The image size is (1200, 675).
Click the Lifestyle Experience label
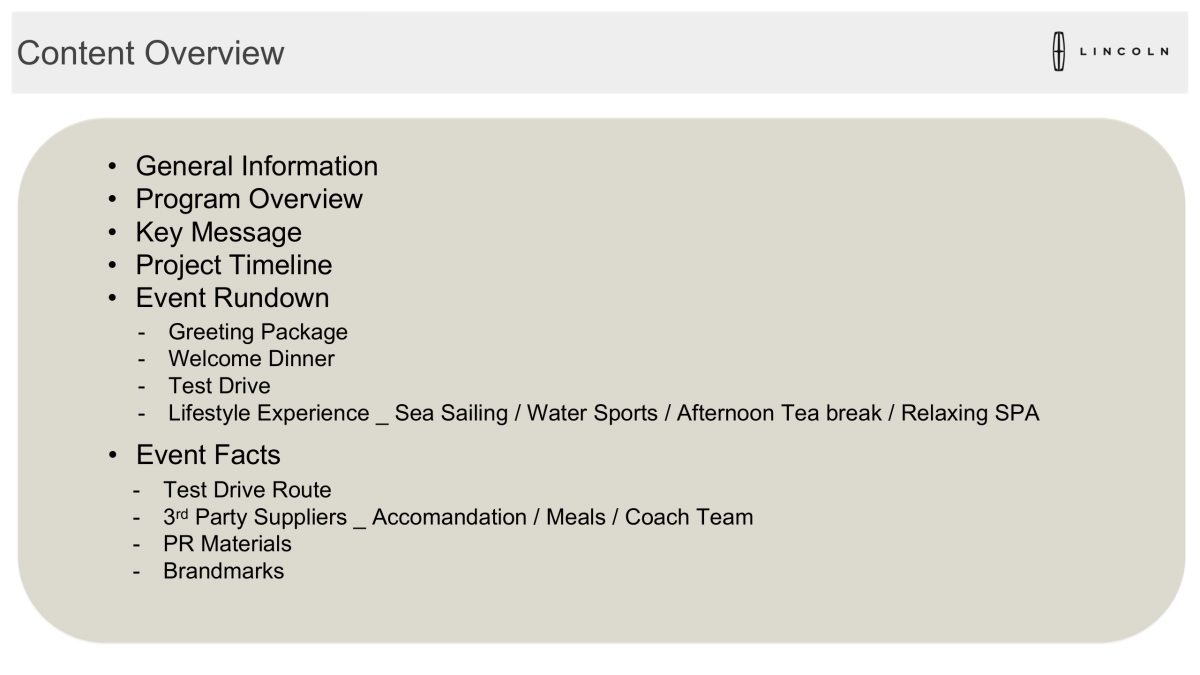pyautogui.click(x=268, y=413)
